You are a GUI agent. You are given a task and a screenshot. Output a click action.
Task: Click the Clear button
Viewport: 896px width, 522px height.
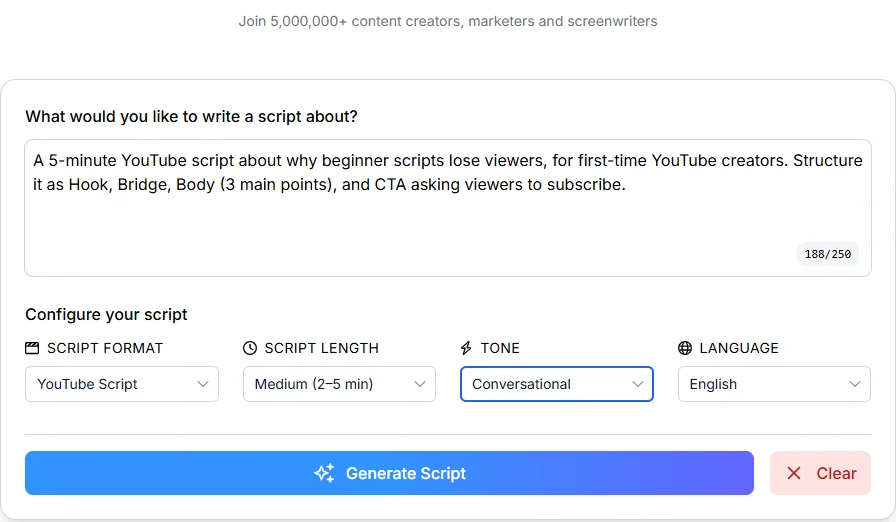coord(820,473)
